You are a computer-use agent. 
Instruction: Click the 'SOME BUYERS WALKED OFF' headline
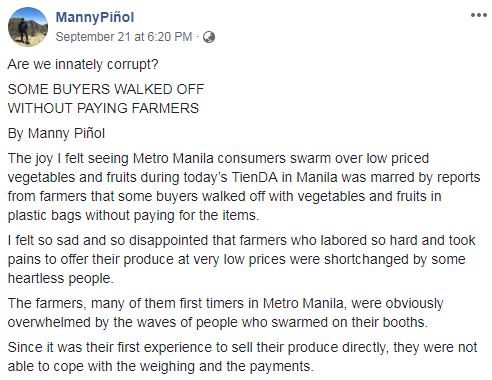(106, 89)
